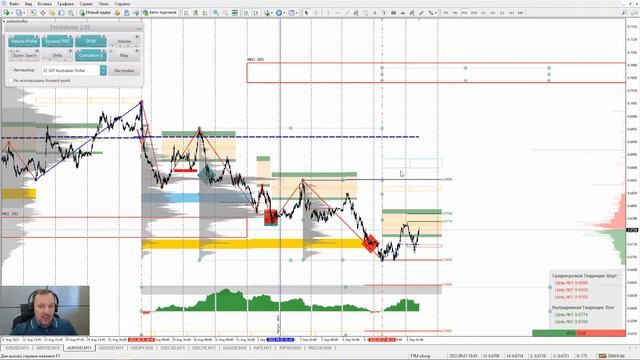The width and height of the screenshot is (640, 360).
Task: Check 'Не использовать forward point' option
Action: pyautogui.click(x=11, y=80)
